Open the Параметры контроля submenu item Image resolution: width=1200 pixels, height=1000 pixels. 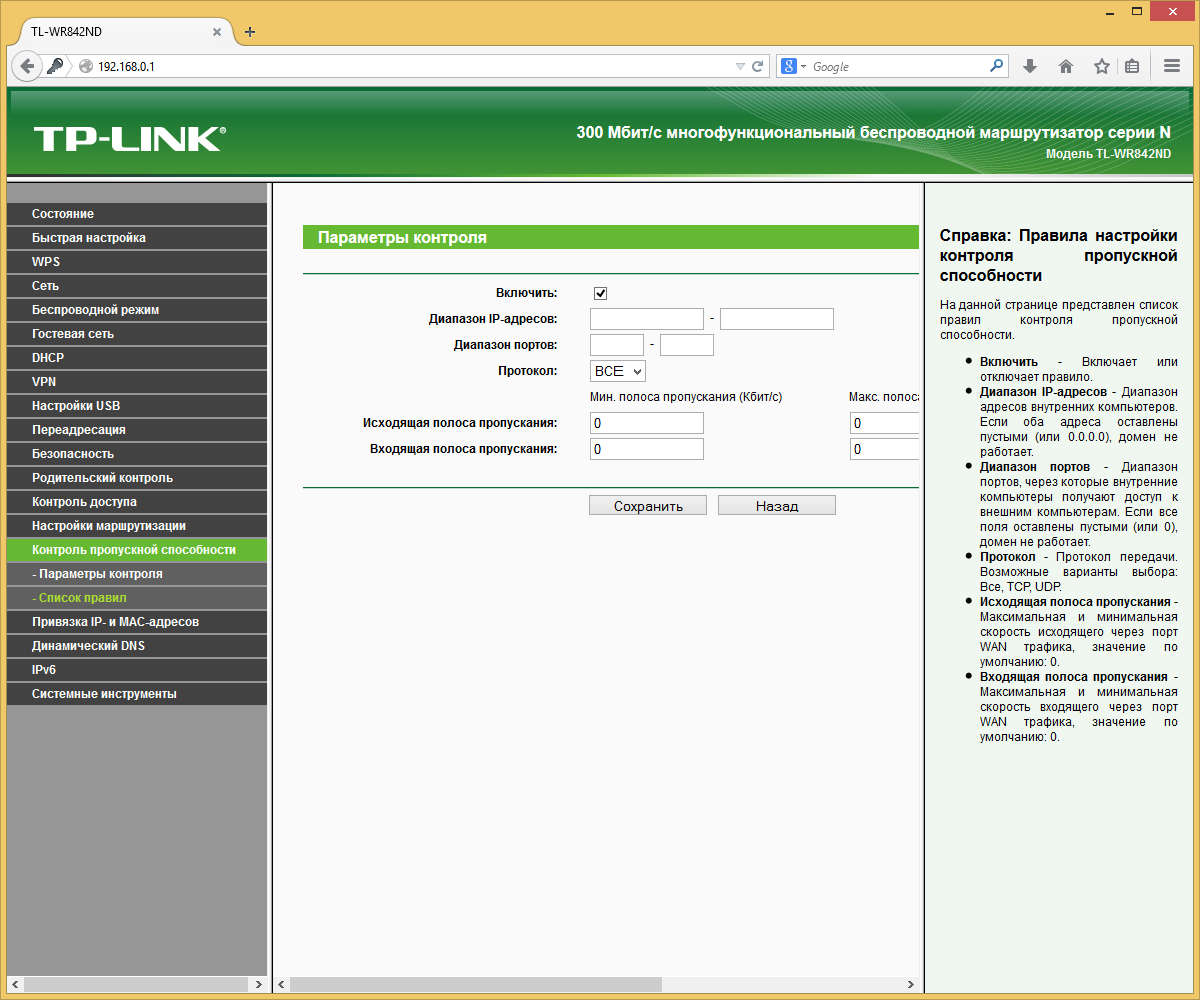pos(137,574)
